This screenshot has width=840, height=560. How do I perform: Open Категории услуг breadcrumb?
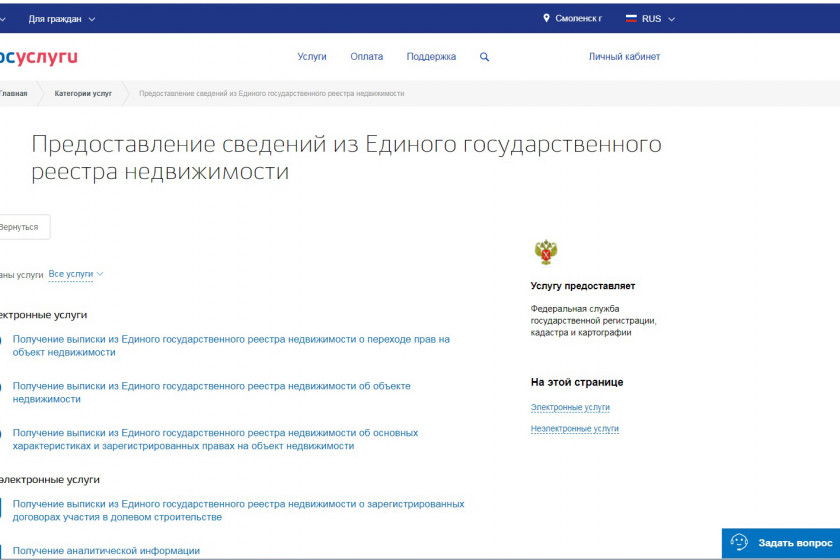click(83, 93)
